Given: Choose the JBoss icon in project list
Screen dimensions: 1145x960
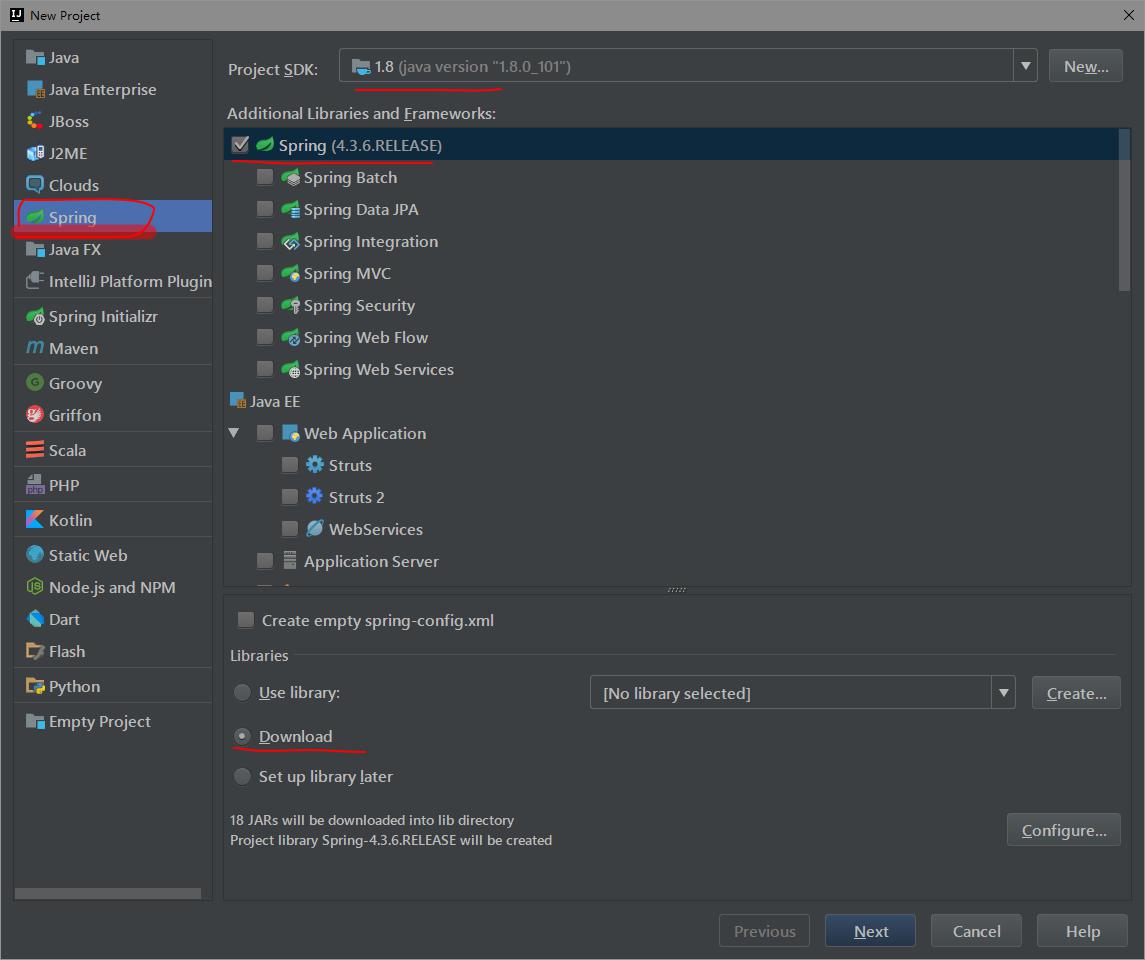Looking at the screenshot, I should pyautogui.click(x=35, y=121).
